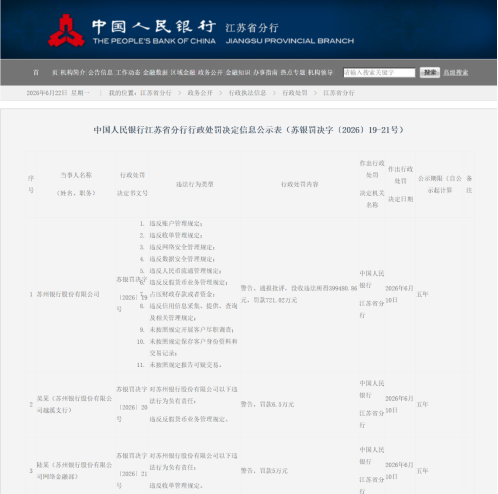
Task: Click the date text 2026年6月22日 星期一
Action: pyautogui.click(x=58, y=93)
